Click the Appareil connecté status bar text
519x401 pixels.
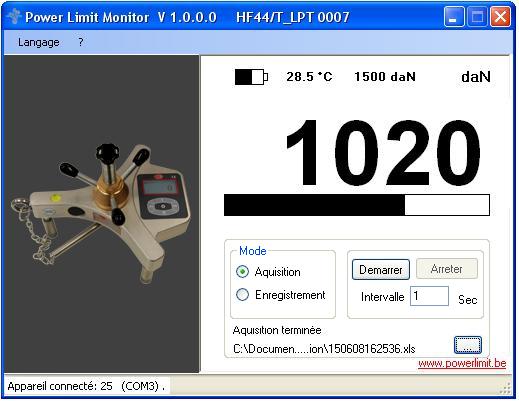86,386
